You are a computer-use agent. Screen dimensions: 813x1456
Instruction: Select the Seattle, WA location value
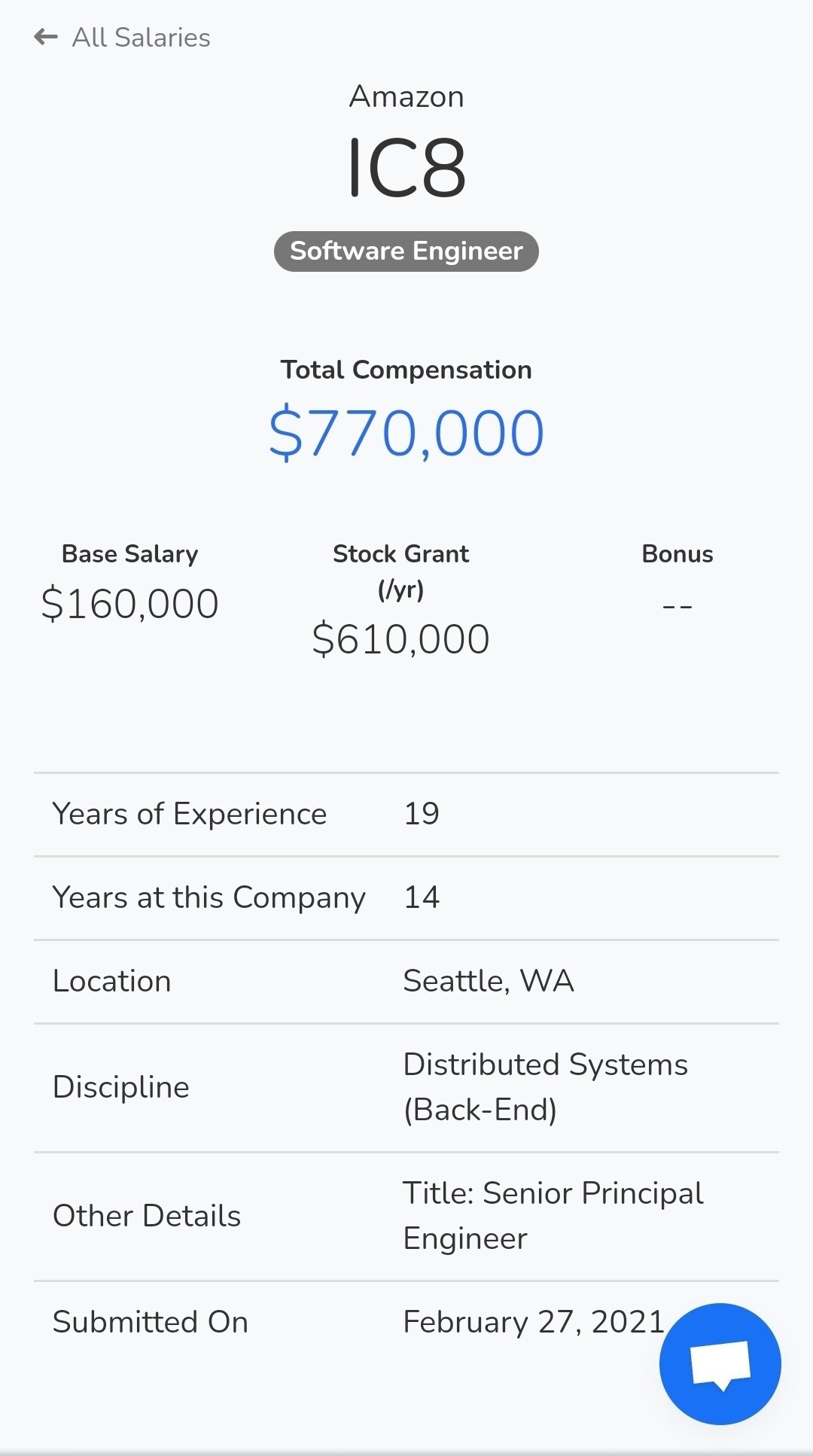click(489, 981)
